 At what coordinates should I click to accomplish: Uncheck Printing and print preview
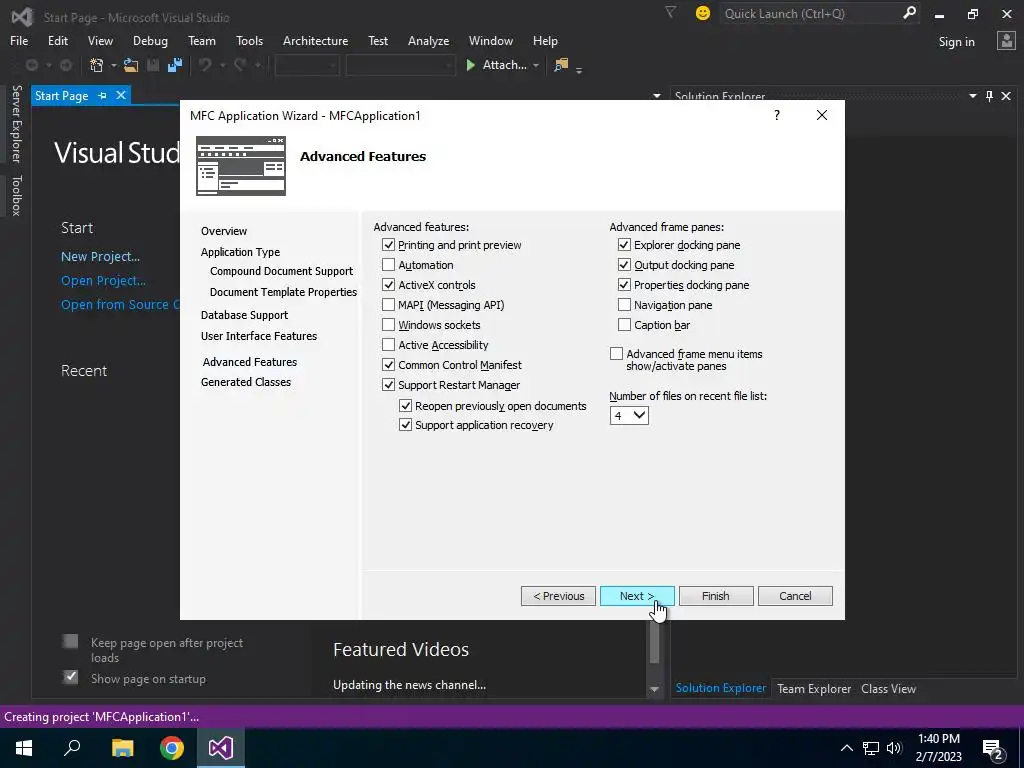tap(389, 245)
